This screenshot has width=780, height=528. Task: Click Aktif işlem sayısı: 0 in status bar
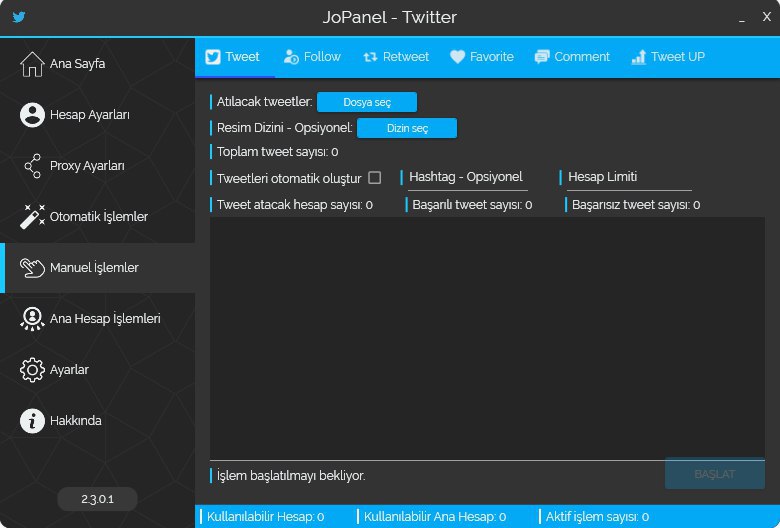click(597, 517)
